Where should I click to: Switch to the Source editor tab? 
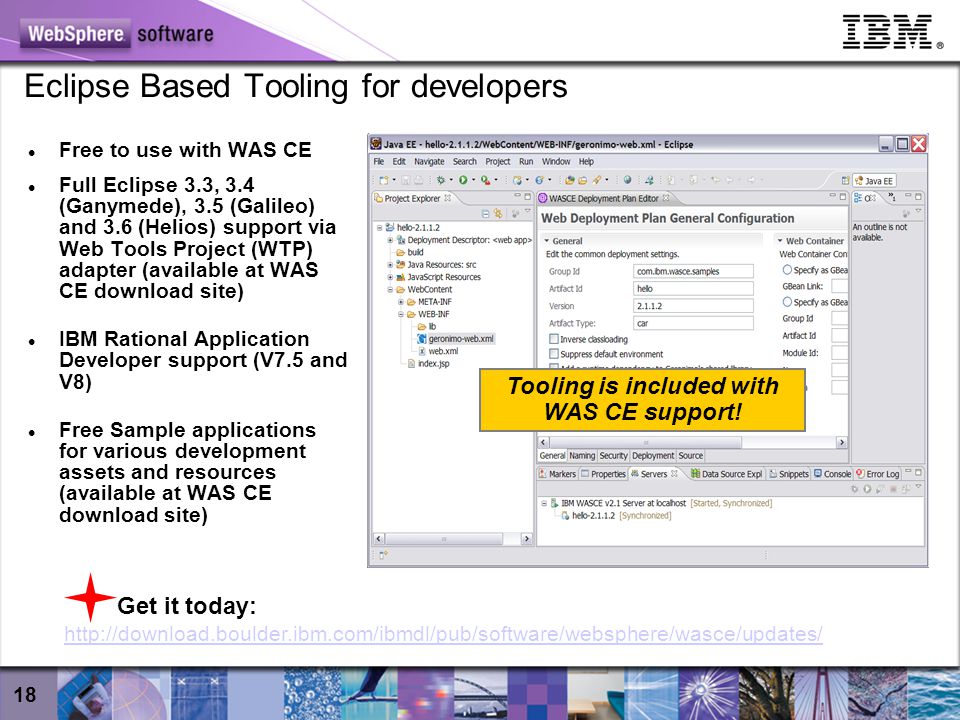tap(691, 456)
